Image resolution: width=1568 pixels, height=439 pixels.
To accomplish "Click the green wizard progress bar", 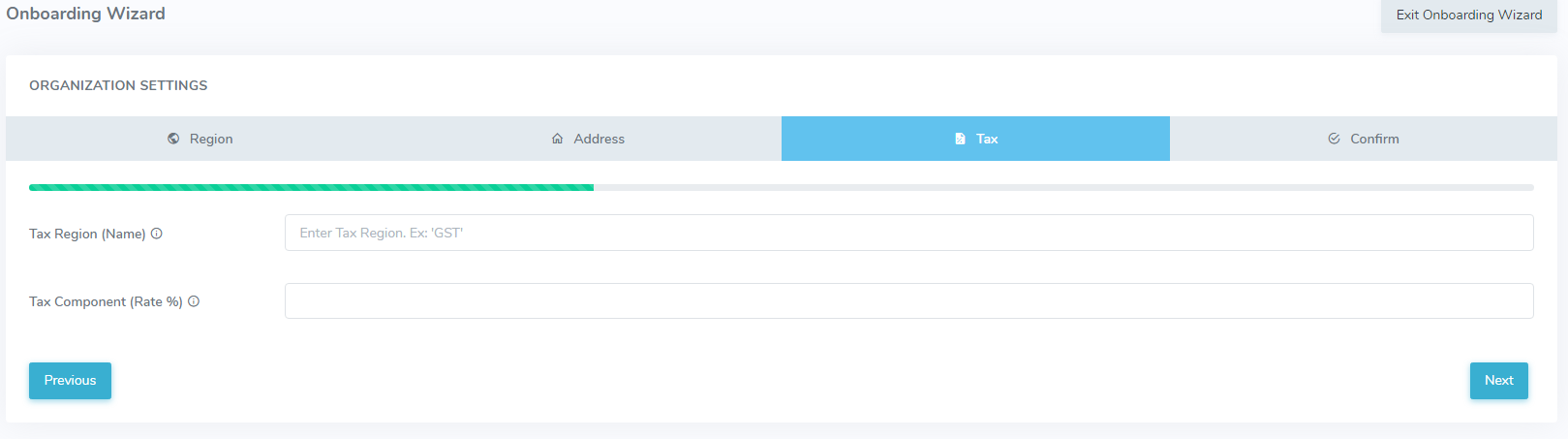I will (311, 187).
